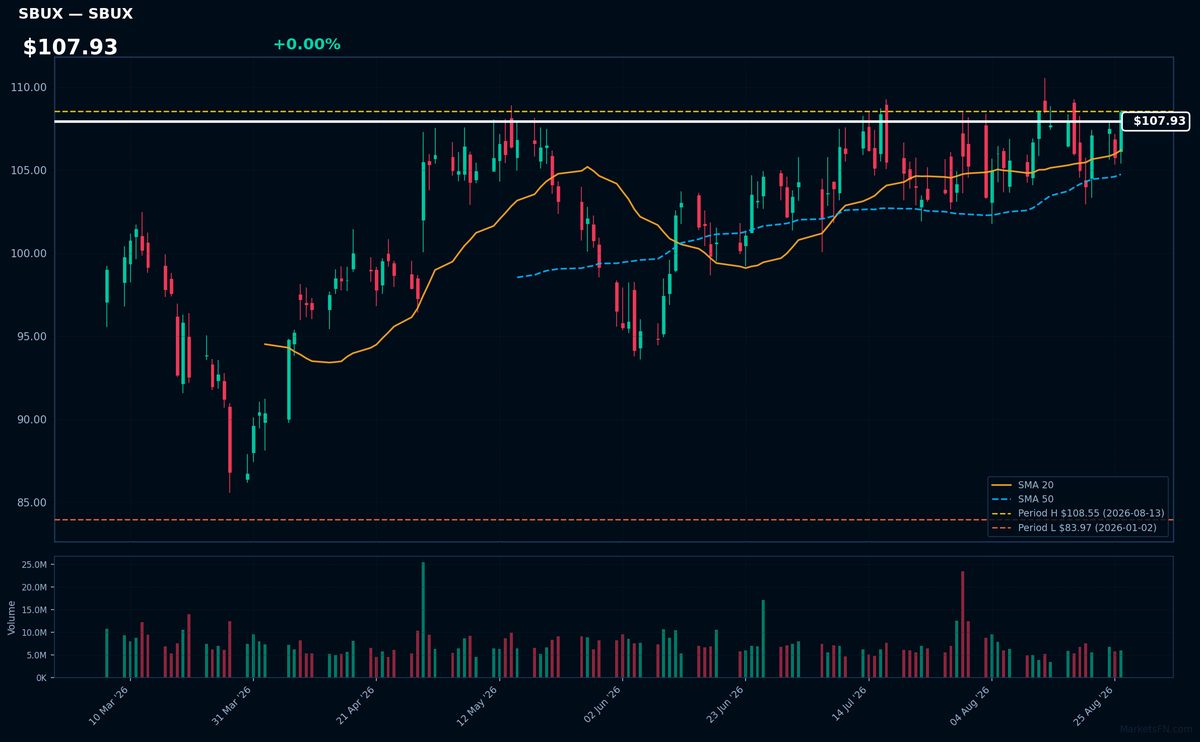Click the 90.00 price axis label
The height and width of the screenshot is (742, 1200).
[x=33, y=419]
